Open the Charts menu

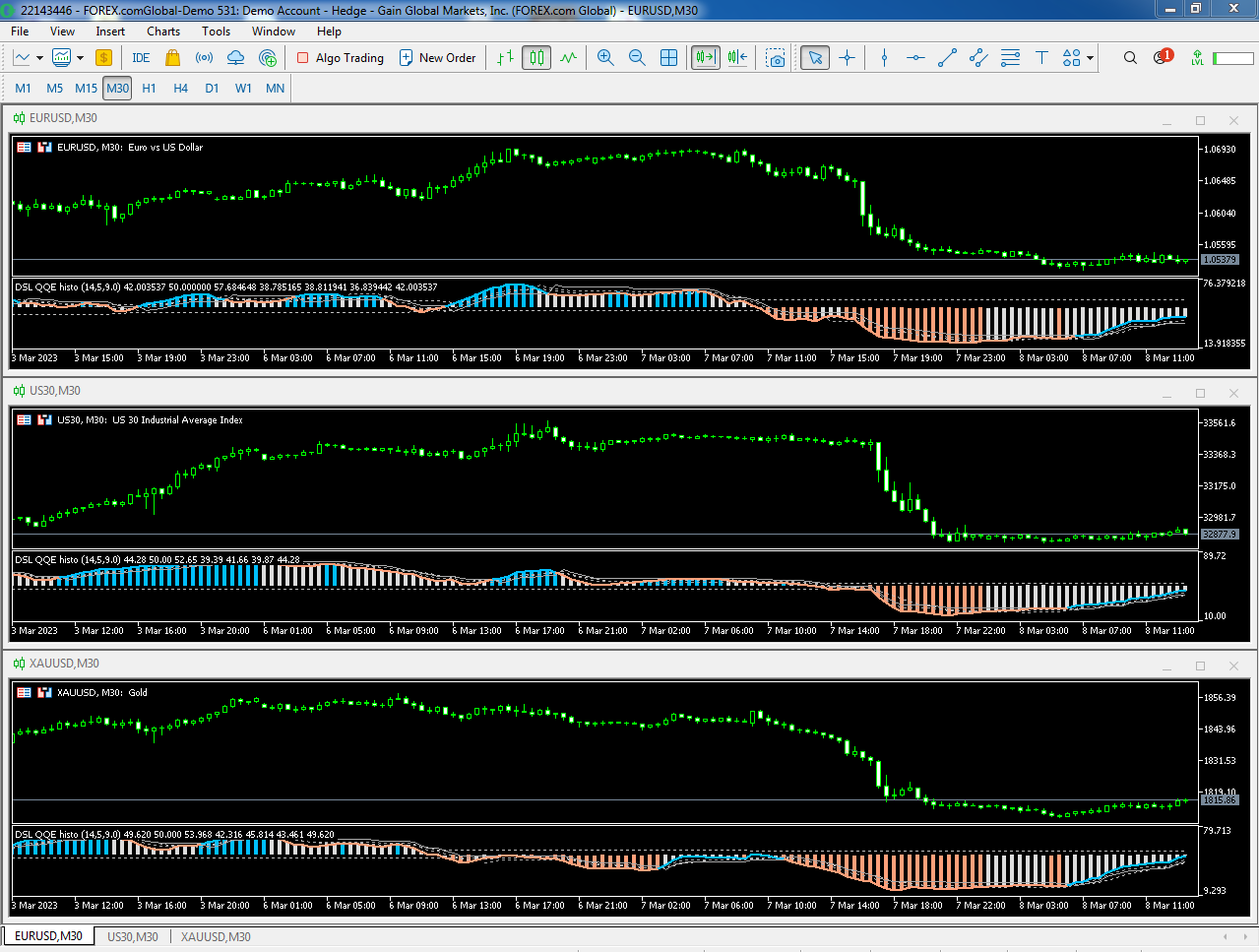[163, 32]
